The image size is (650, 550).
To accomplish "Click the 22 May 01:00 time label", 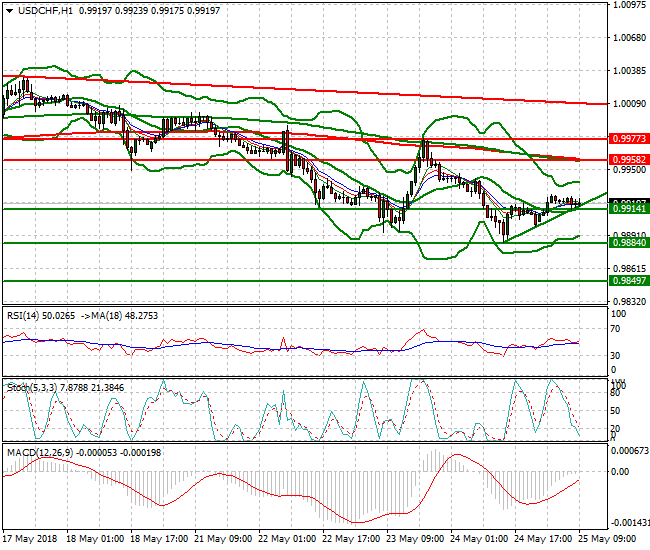I will (x=287, y=539).
